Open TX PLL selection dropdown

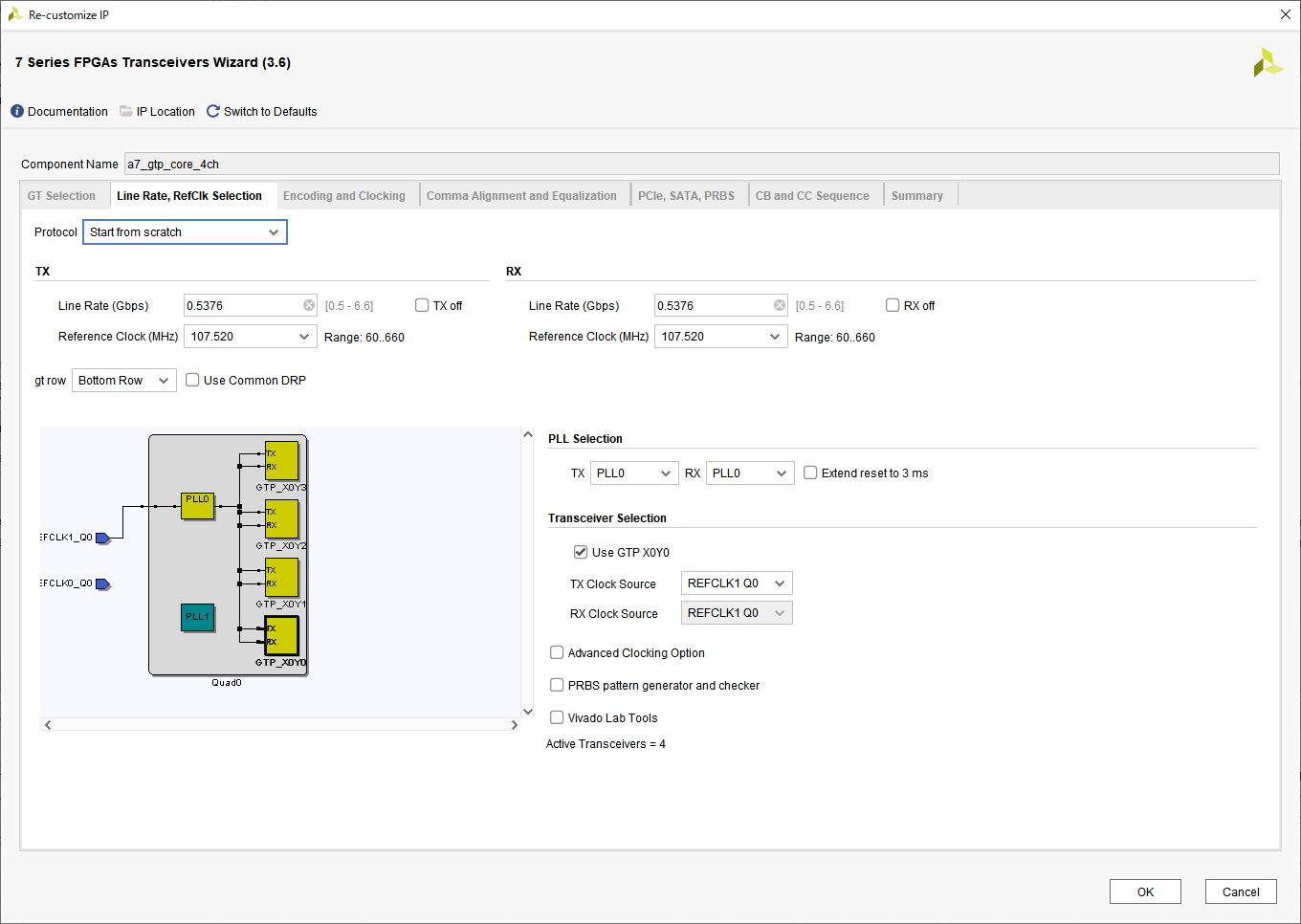(x=634, y=473)
